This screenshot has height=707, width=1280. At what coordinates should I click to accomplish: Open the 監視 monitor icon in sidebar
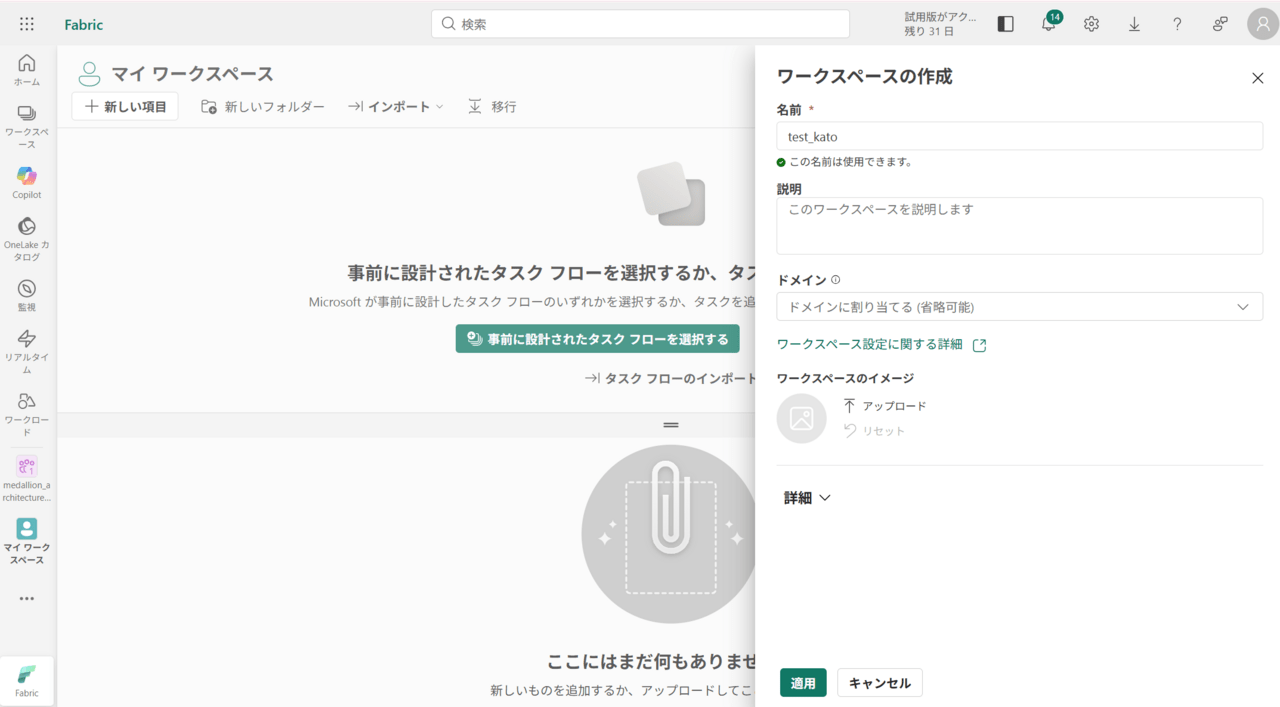(x=27, y=294)
